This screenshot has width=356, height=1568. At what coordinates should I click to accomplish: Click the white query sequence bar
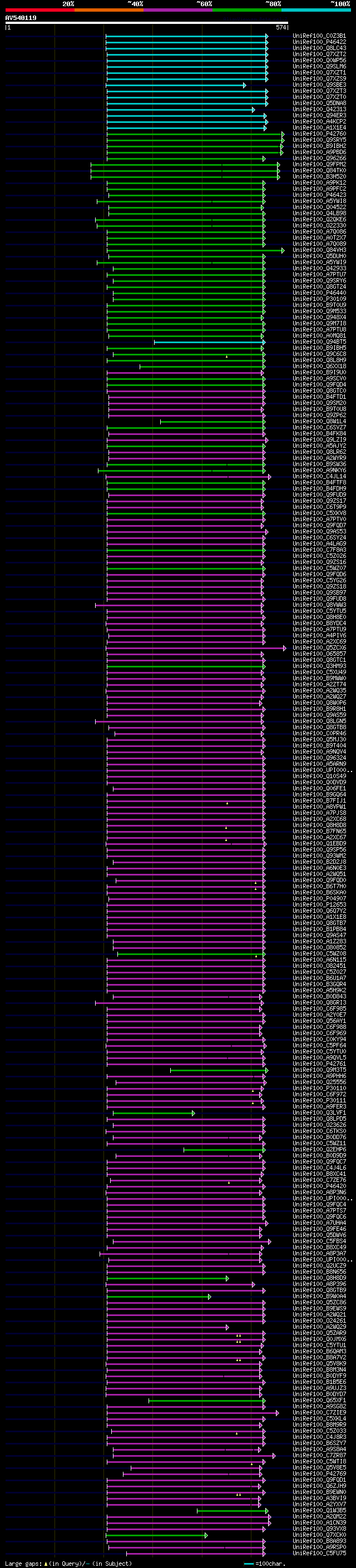click(x=147, y=23)
